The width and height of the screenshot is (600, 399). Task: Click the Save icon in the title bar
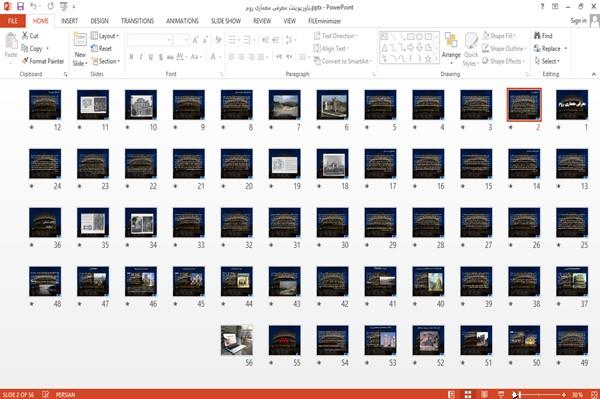point(20,7)
